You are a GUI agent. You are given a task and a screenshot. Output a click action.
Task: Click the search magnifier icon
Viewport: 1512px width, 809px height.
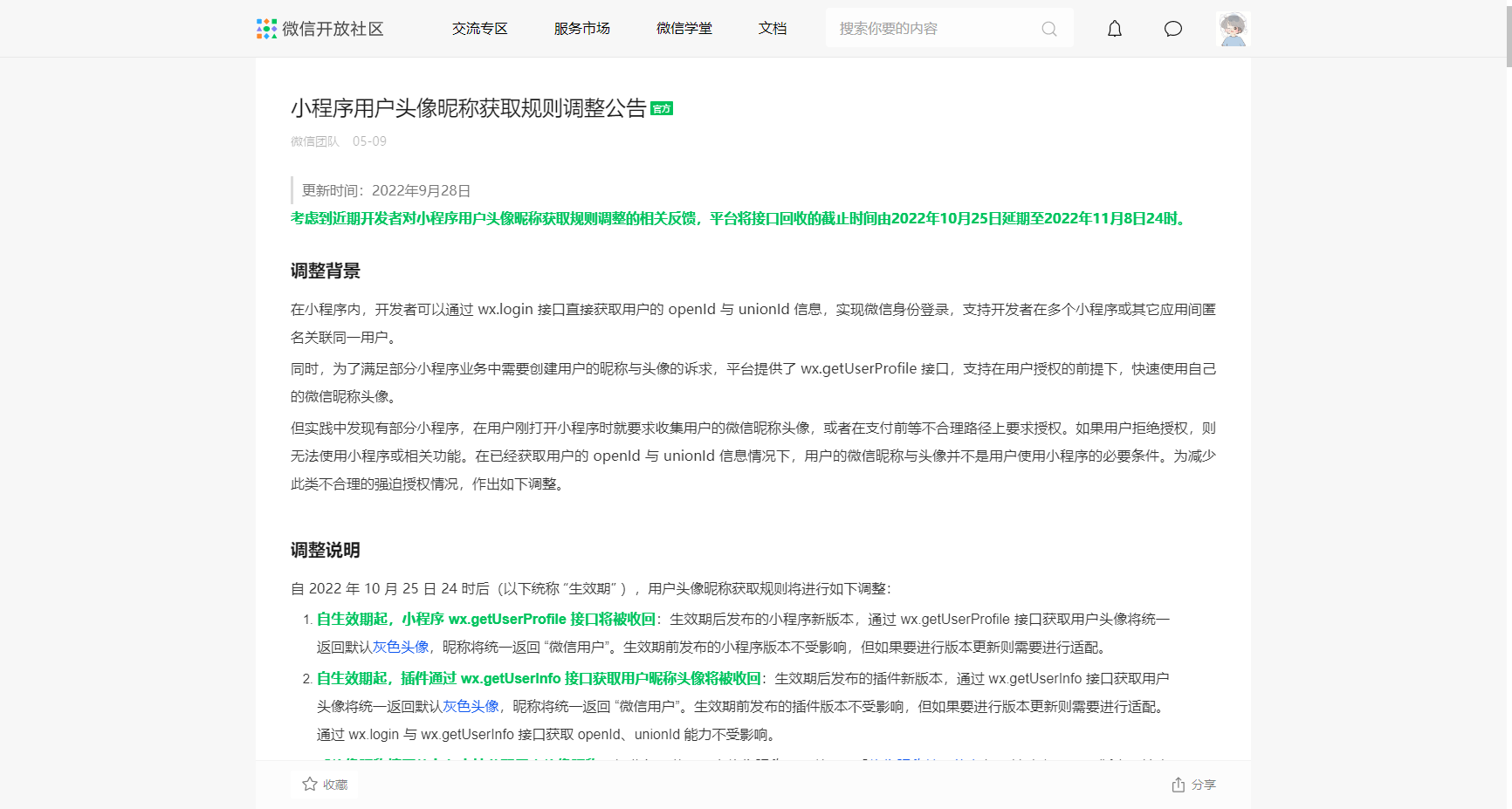[1049, 29]
